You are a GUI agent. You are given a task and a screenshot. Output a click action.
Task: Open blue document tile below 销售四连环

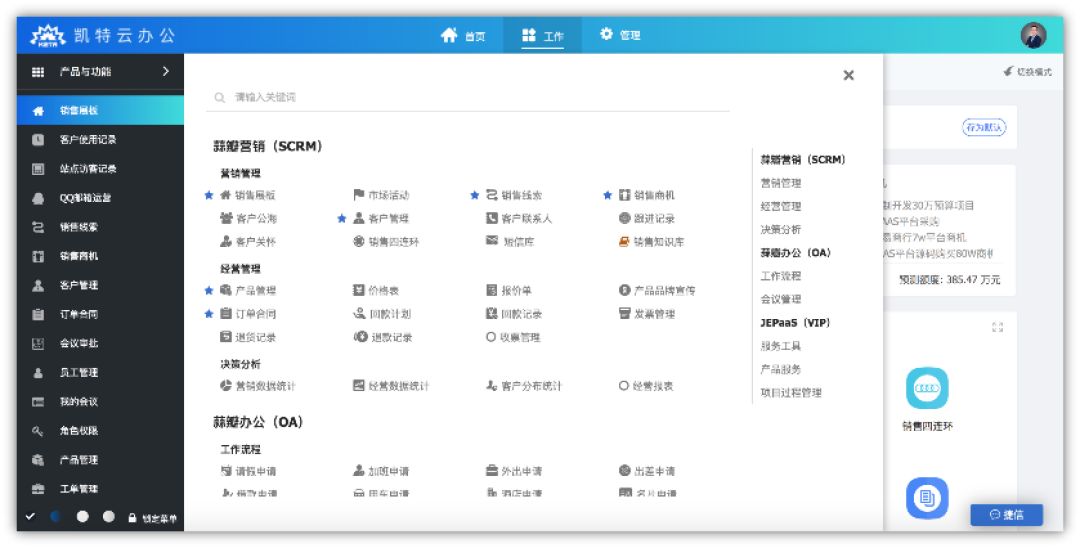coord(927,498)
